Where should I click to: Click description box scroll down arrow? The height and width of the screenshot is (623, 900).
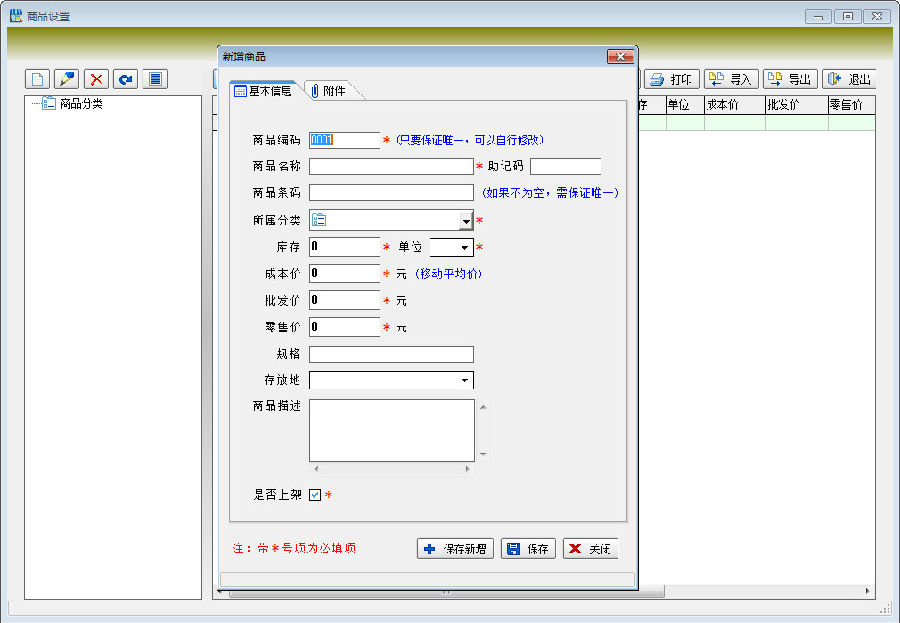[483, 454]
